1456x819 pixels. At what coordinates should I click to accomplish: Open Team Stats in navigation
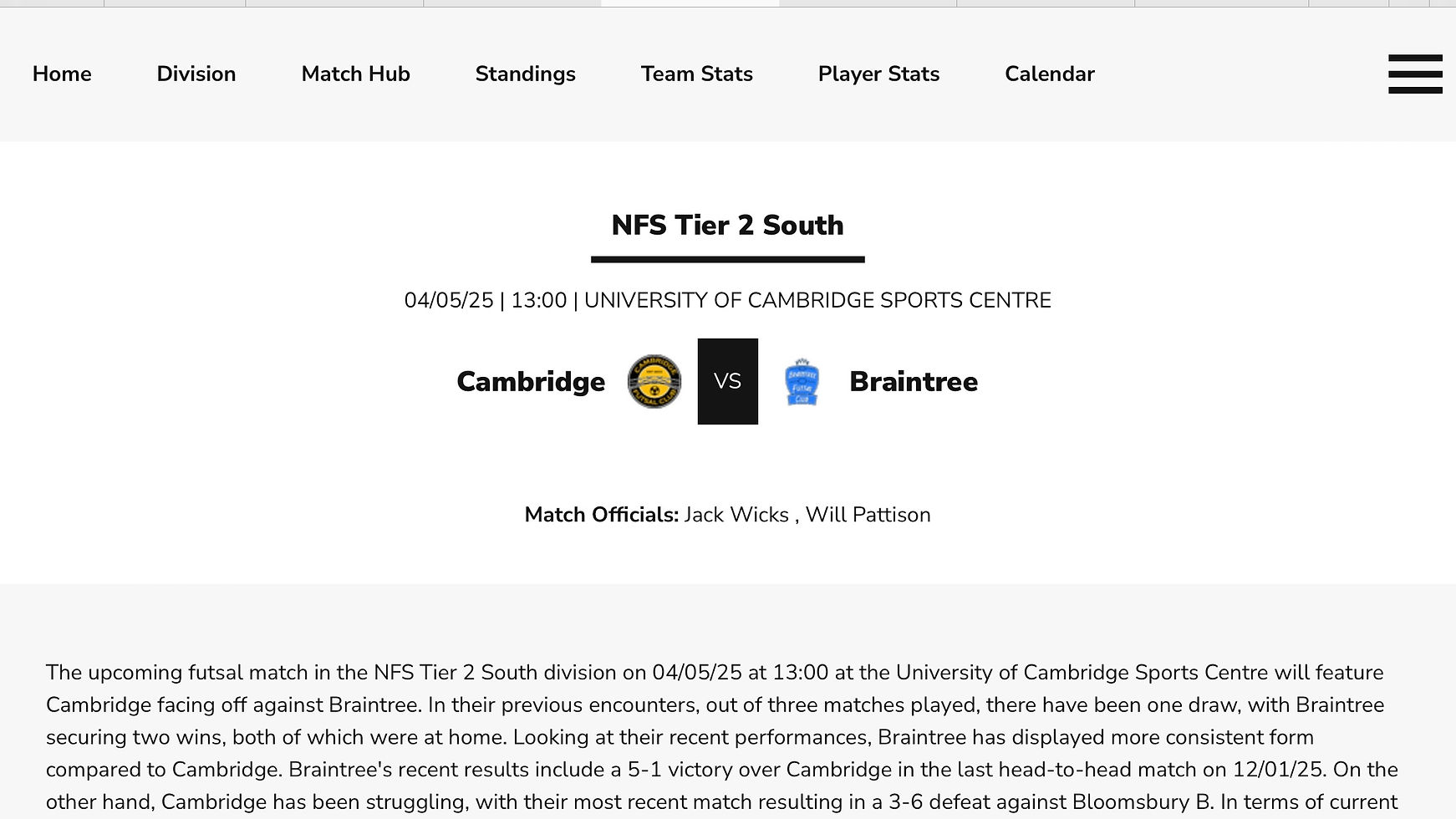click(x=696, y=74)
